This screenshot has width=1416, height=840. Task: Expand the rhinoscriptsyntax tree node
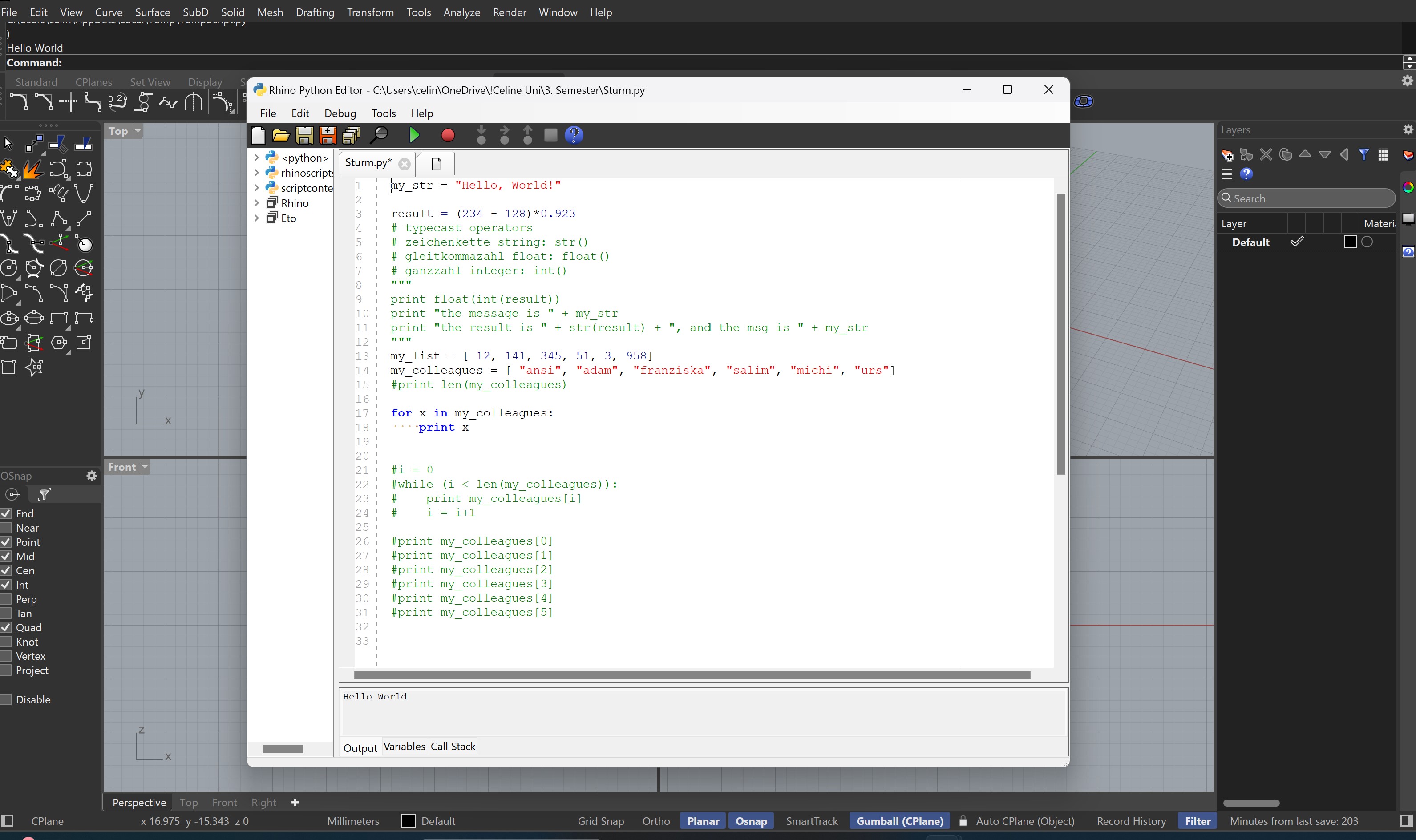(256, 173)
